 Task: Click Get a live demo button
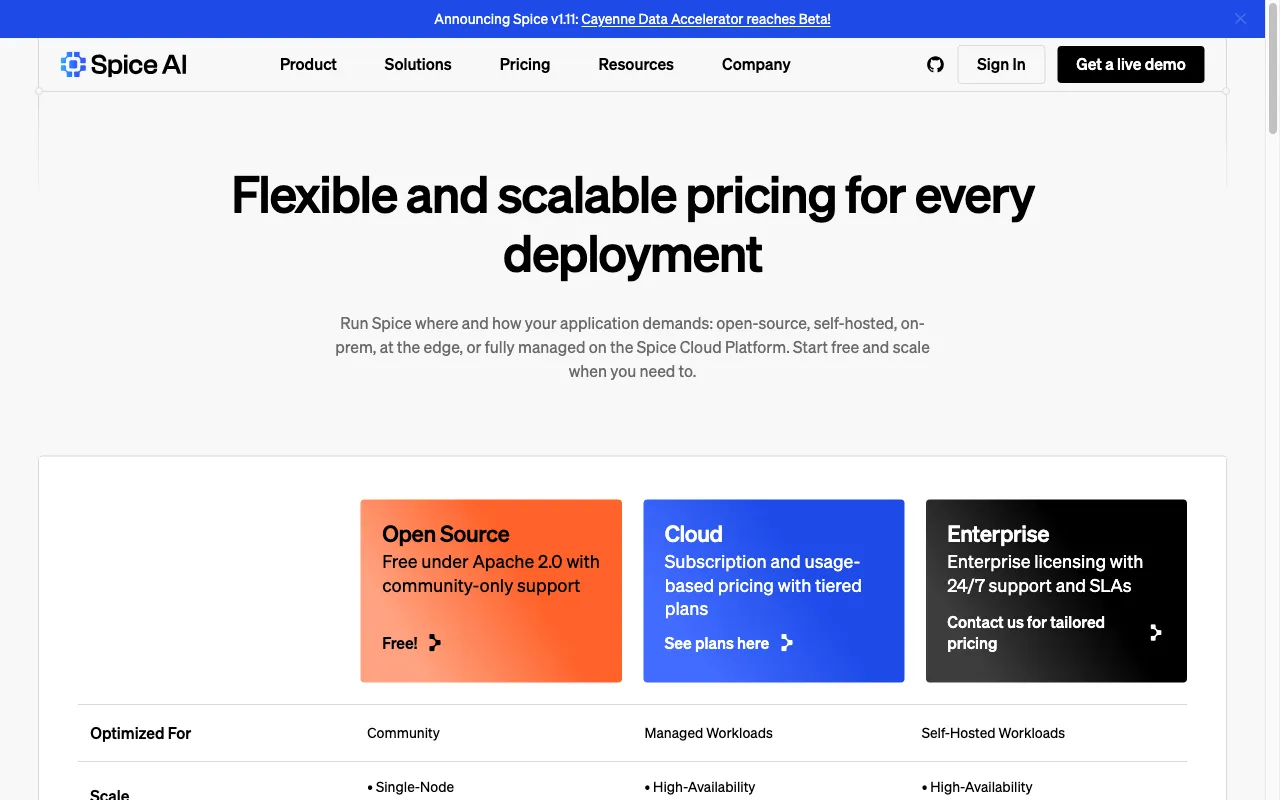click(1131, 64)
